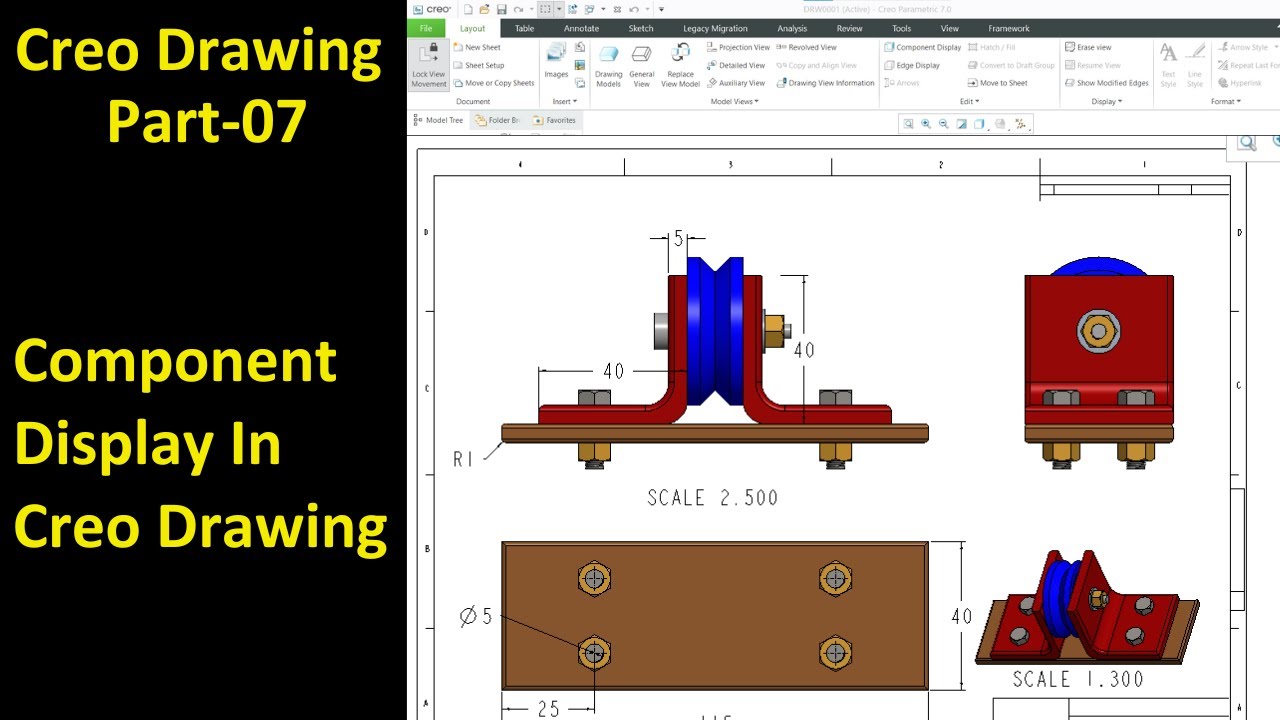Click the Component Display button
This screenshot has width=1280, height=720.
point(922,47)
